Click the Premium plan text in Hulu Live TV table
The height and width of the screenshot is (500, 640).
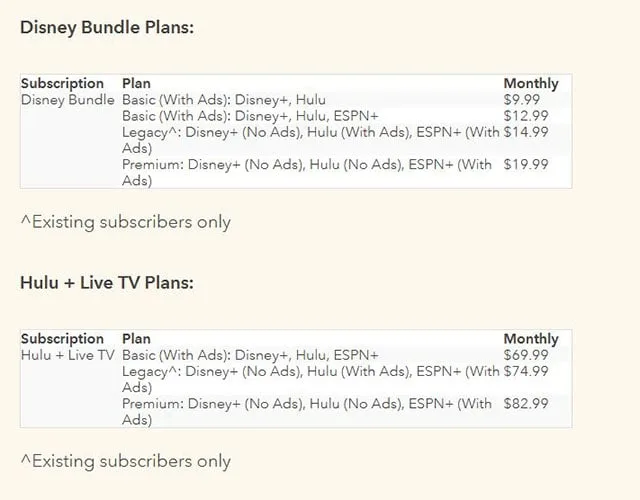(x=307, y=411)
